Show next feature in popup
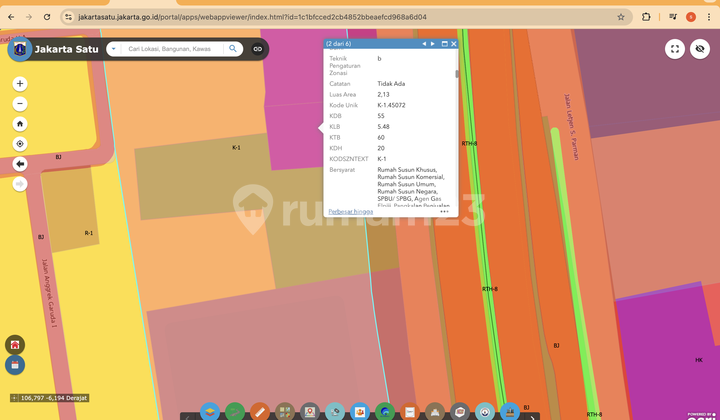 click(x=433, y=44)
